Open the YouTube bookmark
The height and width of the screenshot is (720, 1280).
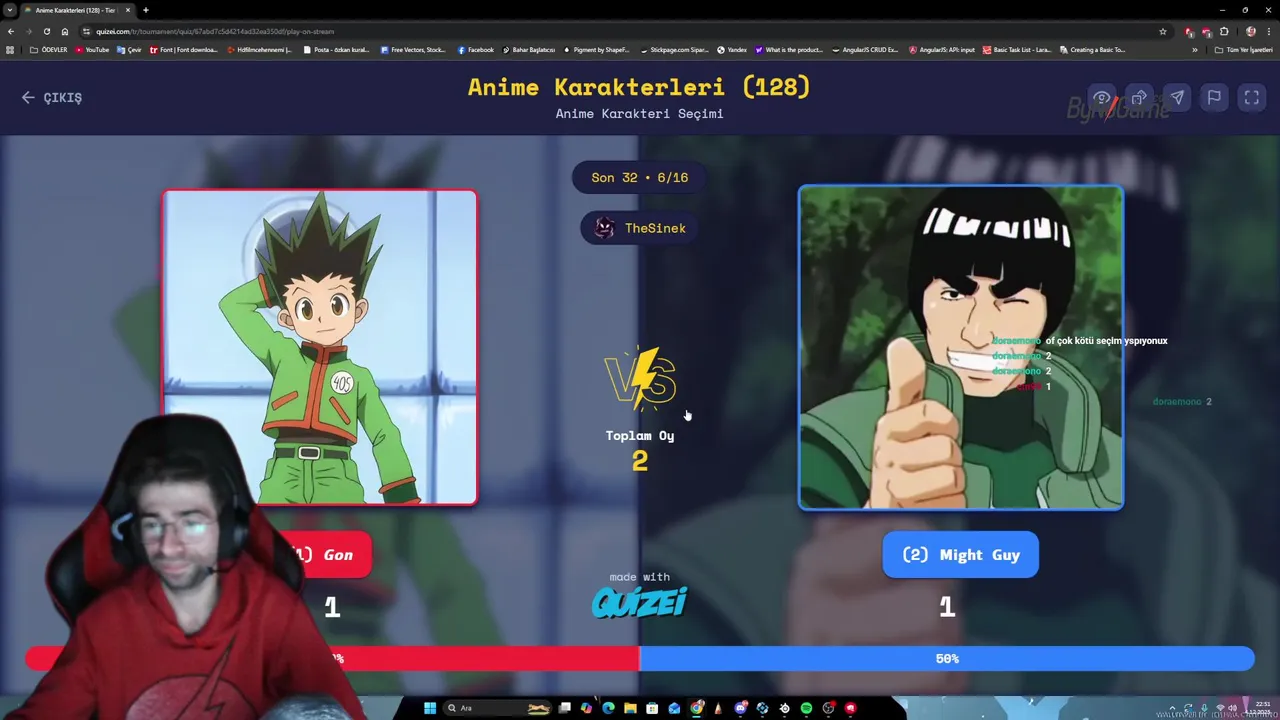[x=92, y=49]
